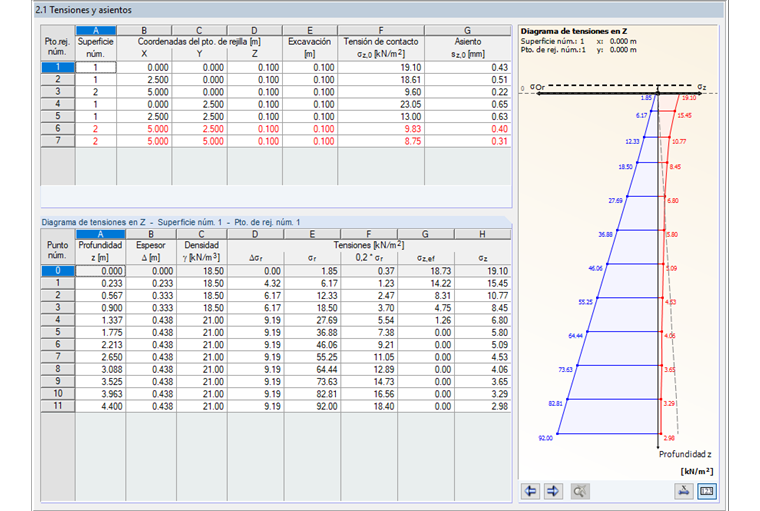This screenshot has height=511, width=760.
Task: Go to next grid point with right arrow
Action: (x=553, y=491)
